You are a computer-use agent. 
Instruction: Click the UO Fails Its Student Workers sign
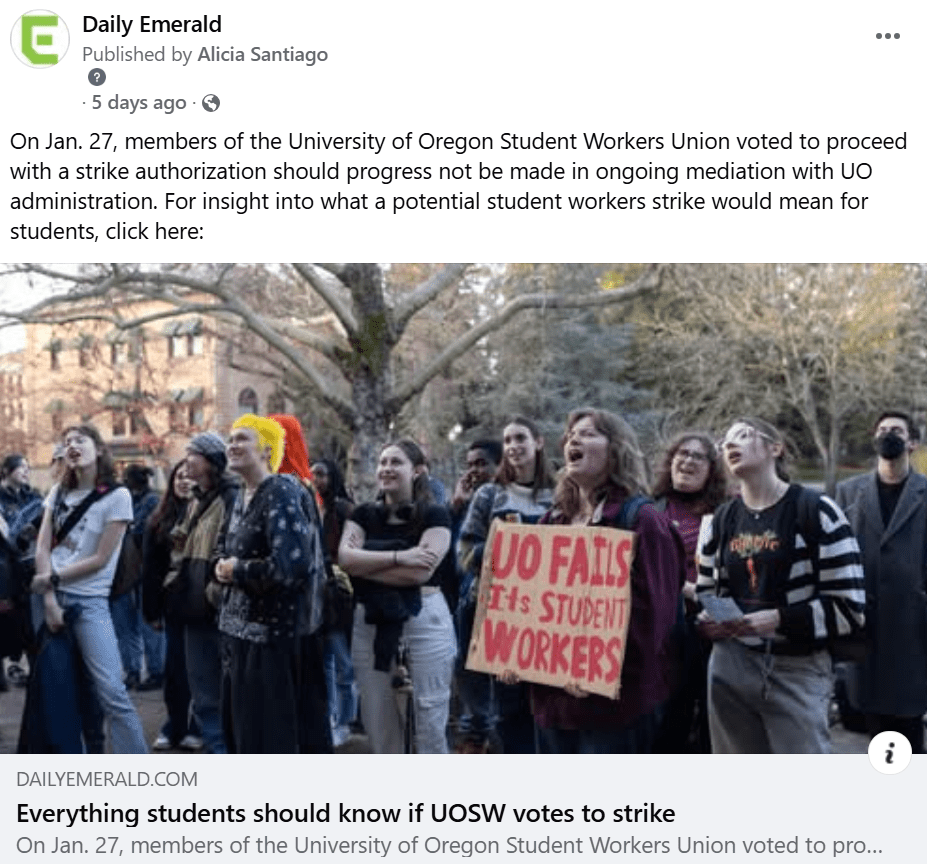coord(550,607)
